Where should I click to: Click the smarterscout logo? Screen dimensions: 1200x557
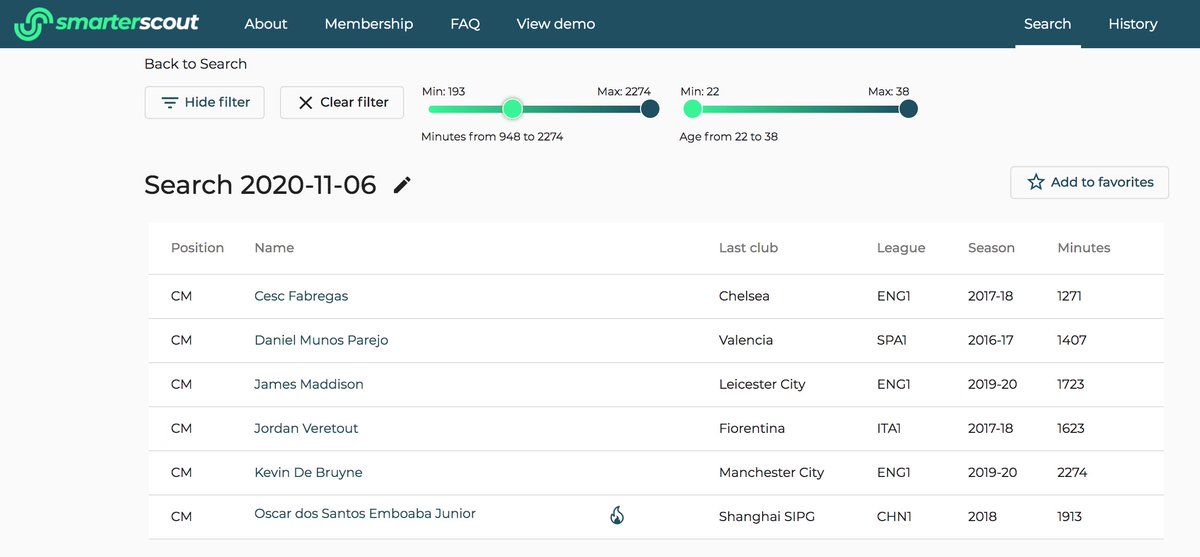106,24
